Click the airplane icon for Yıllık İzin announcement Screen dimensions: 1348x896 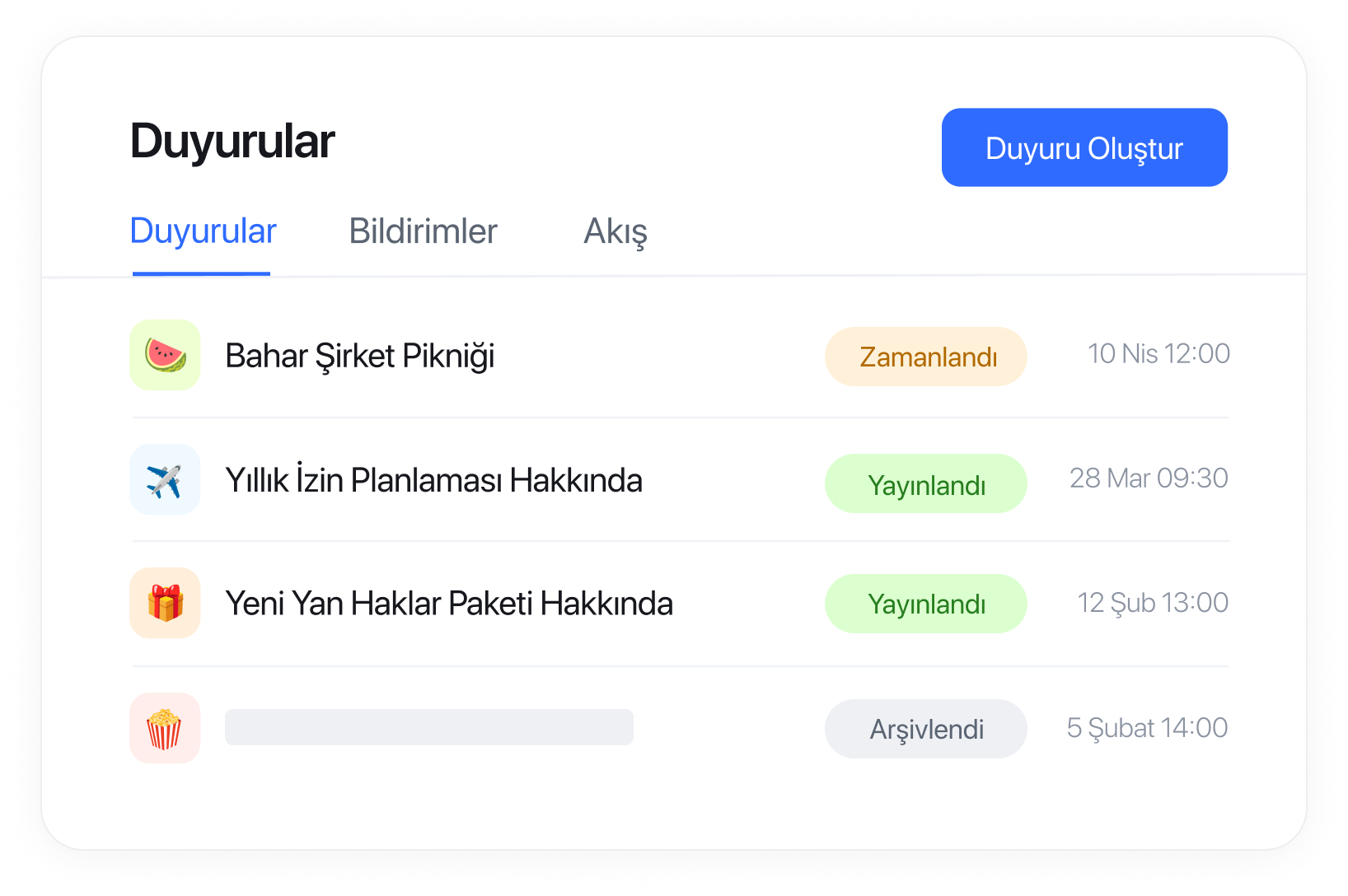click(x=165, y=480)
